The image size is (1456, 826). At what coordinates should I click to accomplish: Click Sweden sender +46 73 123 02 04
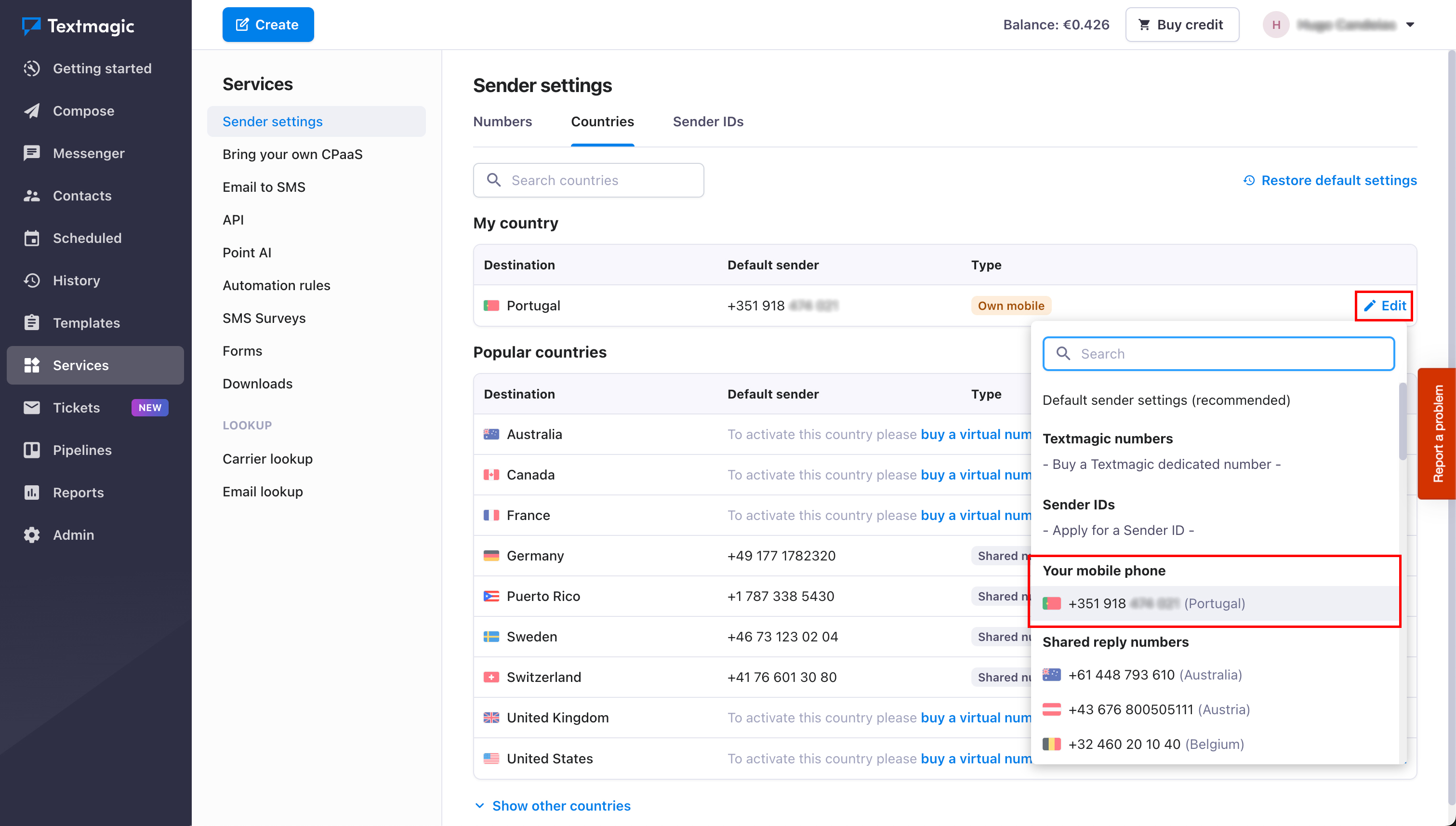tap(782, 637)
